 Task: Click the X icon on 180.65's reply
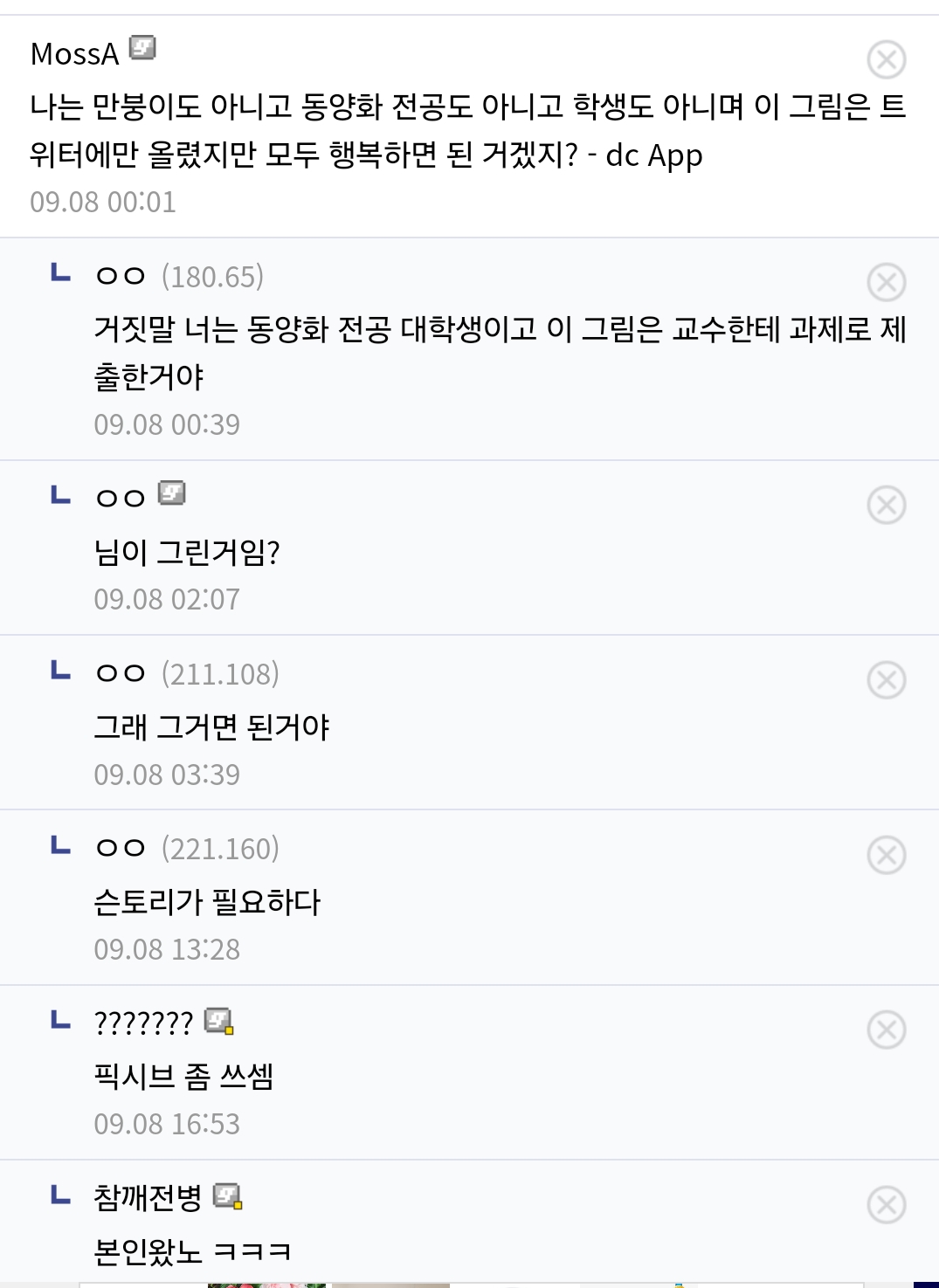click(886, 283)
